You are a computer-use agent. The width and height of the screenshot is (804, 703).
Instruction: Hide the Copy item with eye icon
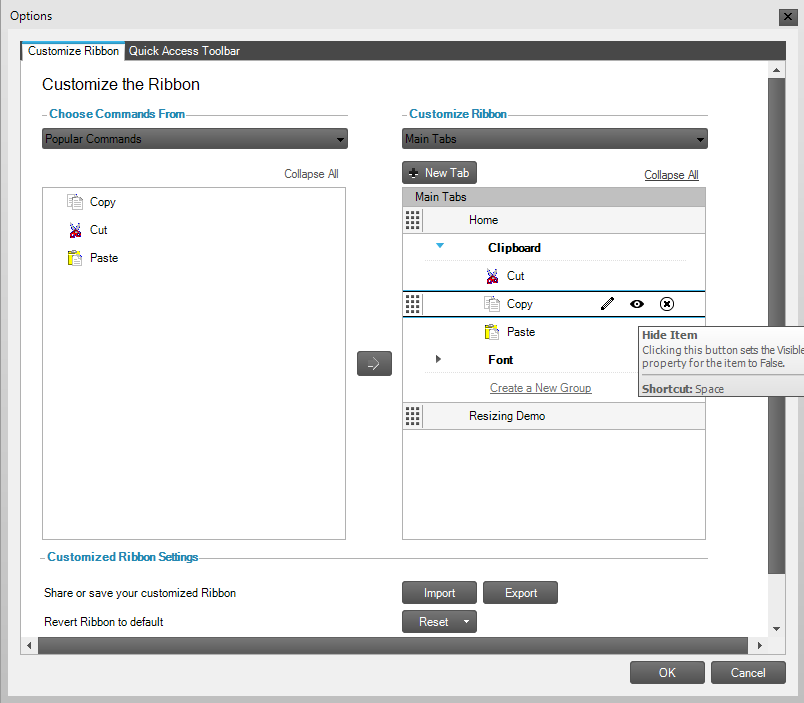click(x=637, y=304)
